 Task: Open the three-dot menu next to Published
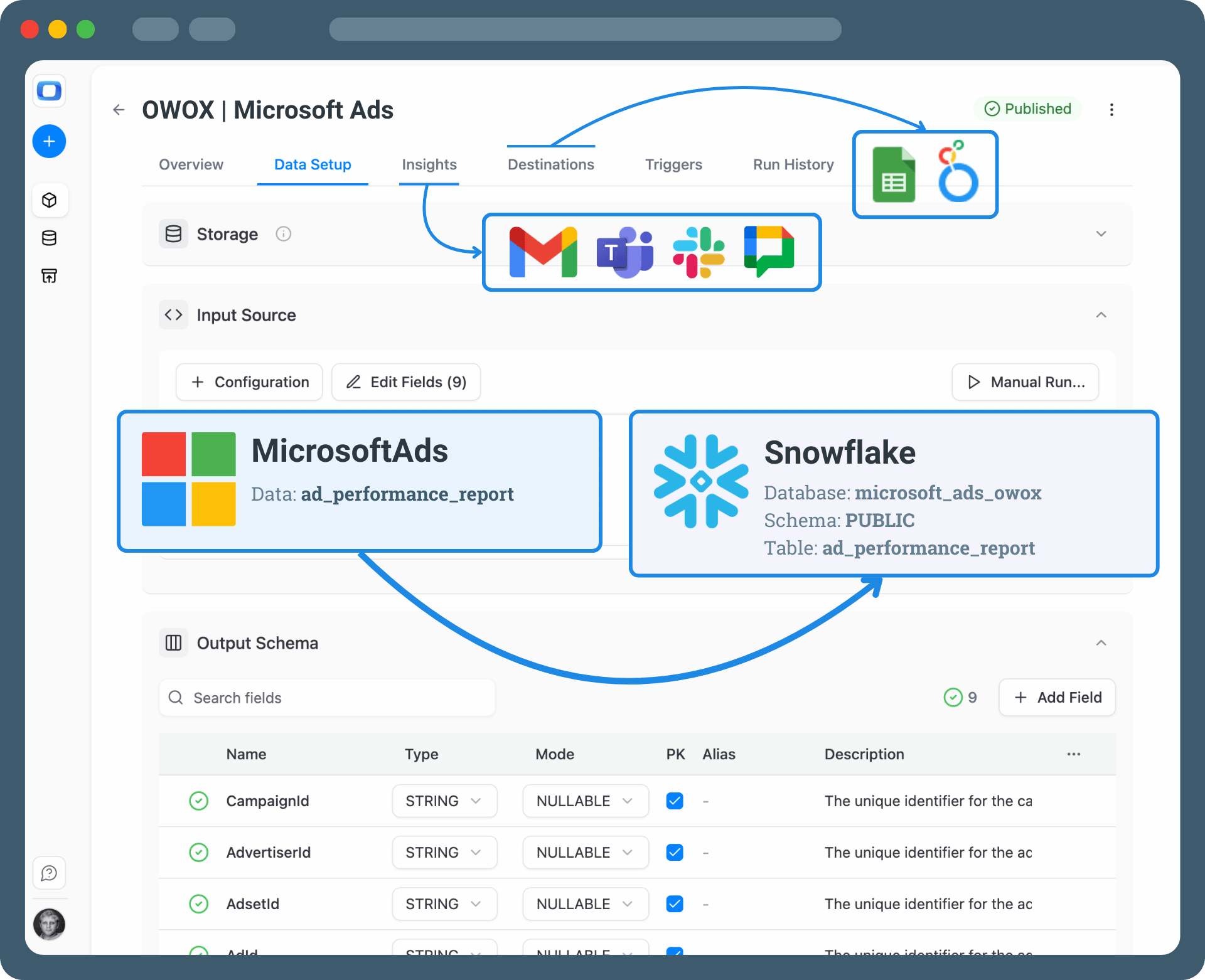(x=1111, y=110)
